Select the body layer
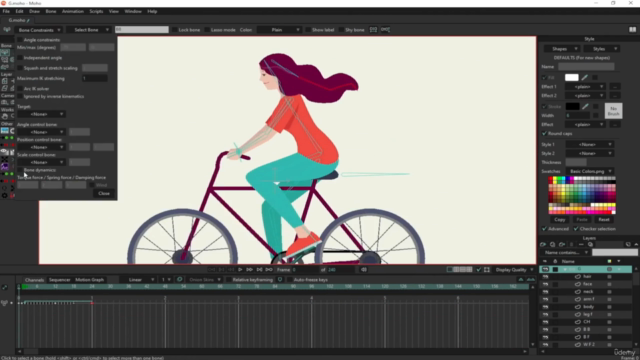 pyautogui.click(x=589, y=307)
